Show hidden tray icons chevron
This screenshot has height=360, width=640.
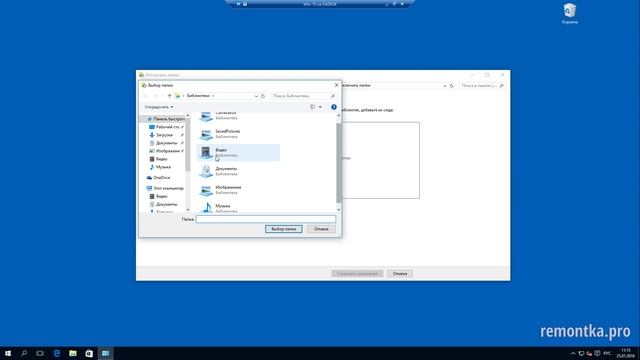coord(573,353)
